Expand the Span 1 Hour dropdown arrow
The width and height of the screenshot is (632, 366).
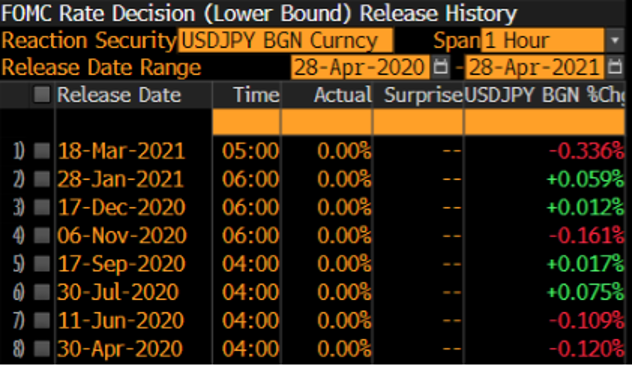tap(615, 40)
